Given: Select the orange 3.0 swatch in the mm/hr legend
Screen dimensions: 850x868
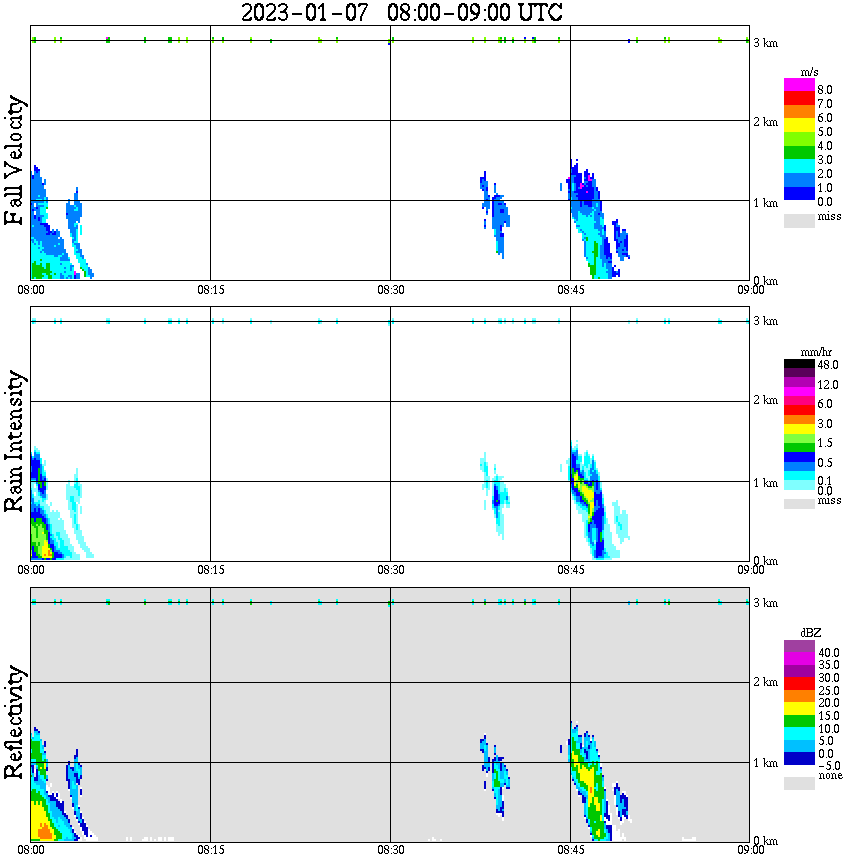Looking at the screenshot, I should [x=799, y=420].
